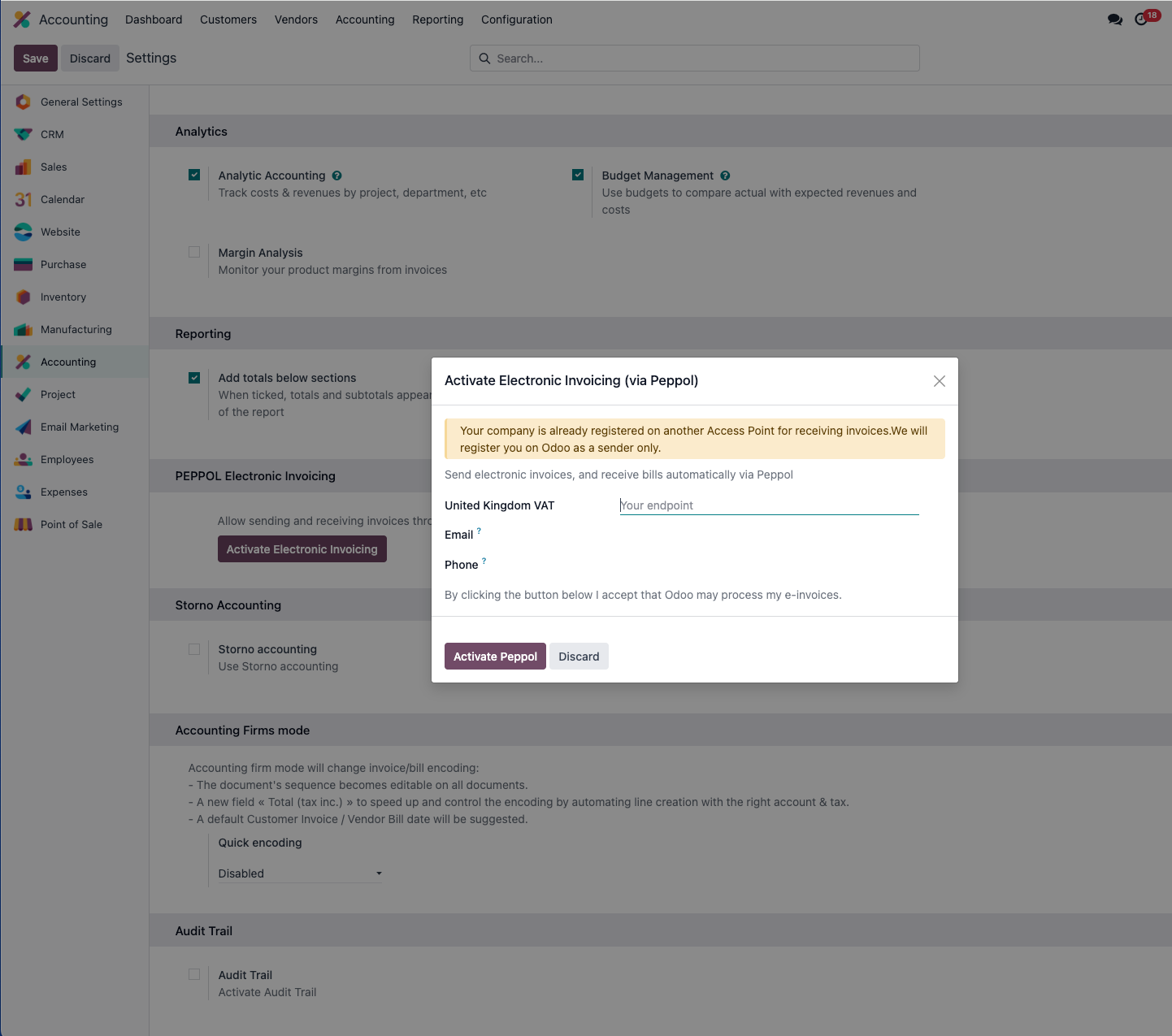The width and height of the screenshot is (1172, 1036).
Task: Click the Point of Sale sidebar icon
Action: coord(23,524)
